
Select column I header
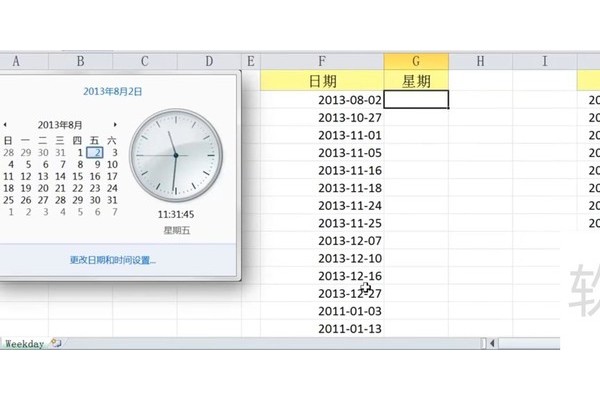click(545, 61)
